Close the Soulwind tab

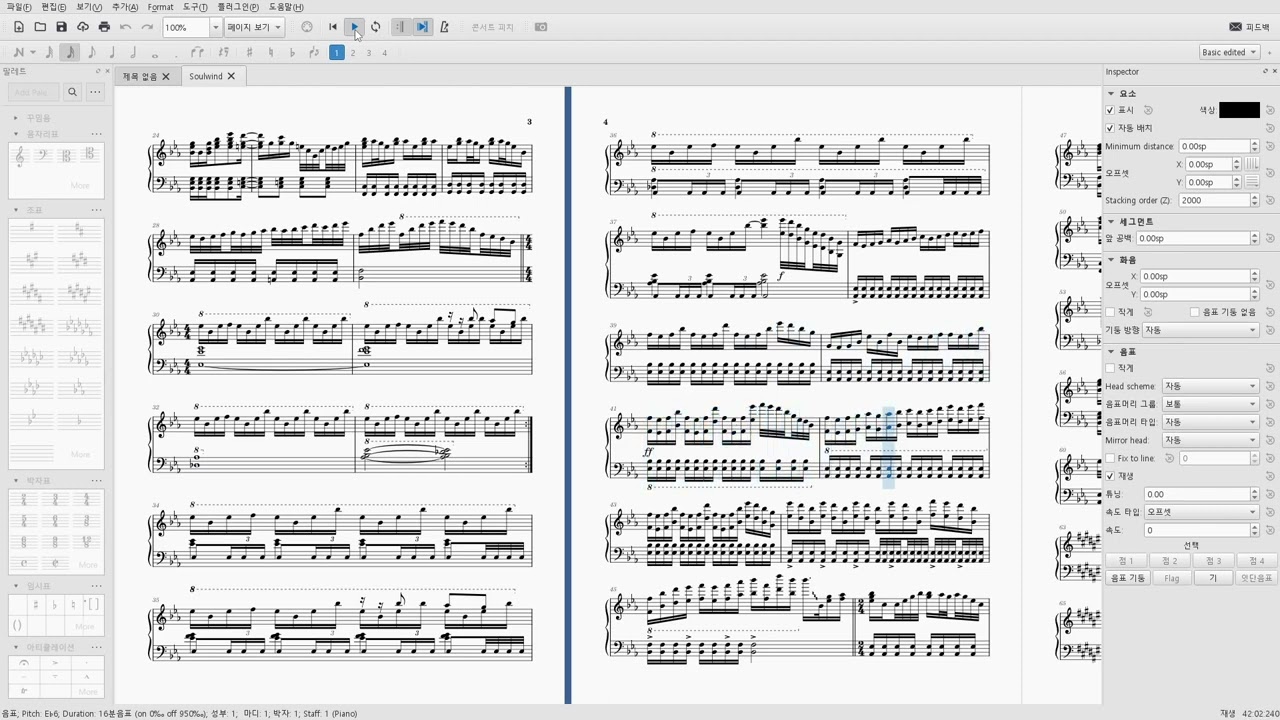[x=231, y=76]
